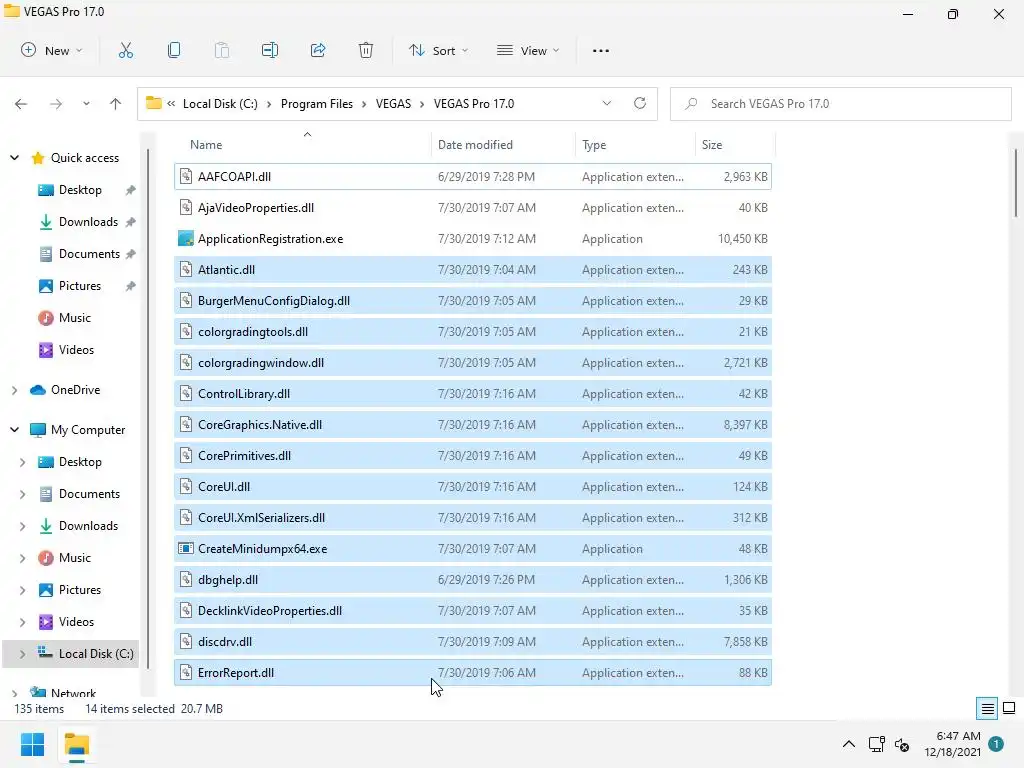The height and width of the screenshot is (768, 1024).
Task: Click the file list vertical scrollbar
Action: 1015,183
